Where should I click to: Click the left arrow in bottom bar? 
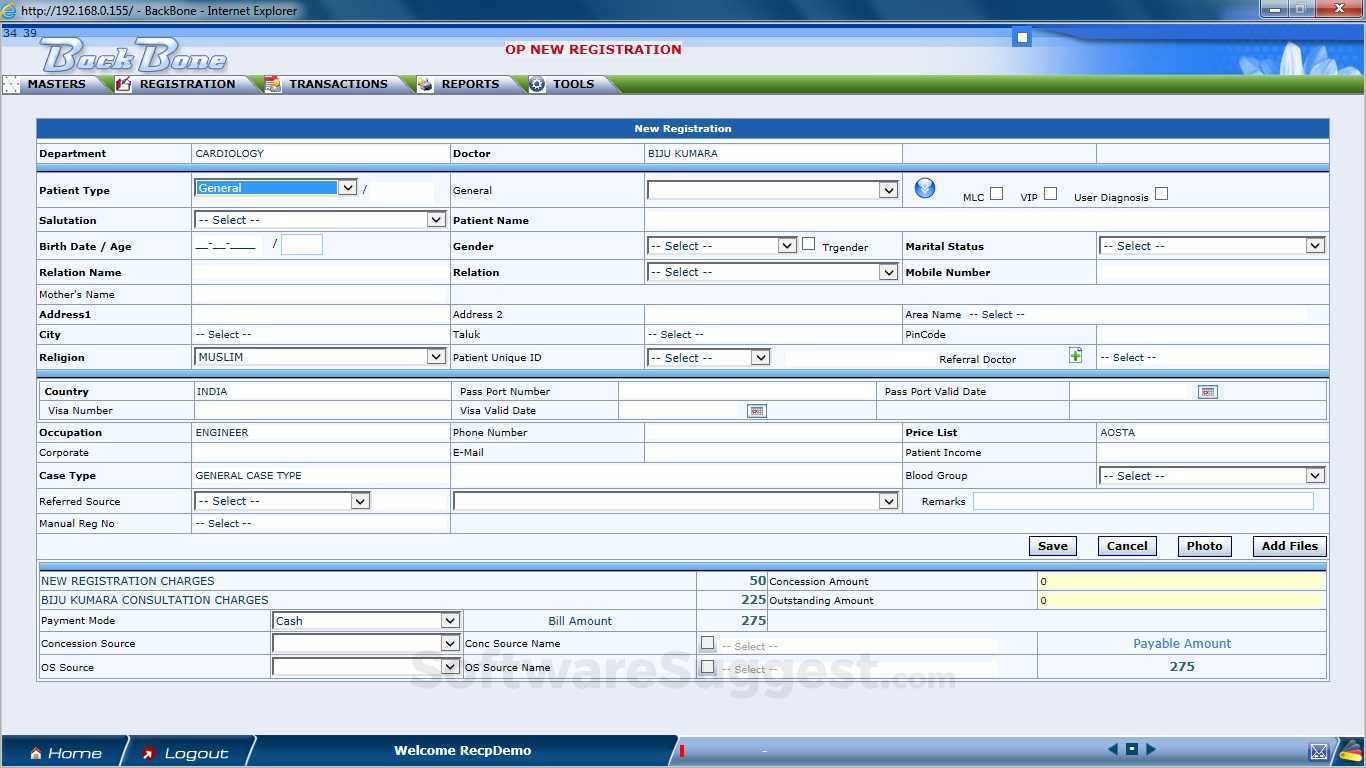1113,749
